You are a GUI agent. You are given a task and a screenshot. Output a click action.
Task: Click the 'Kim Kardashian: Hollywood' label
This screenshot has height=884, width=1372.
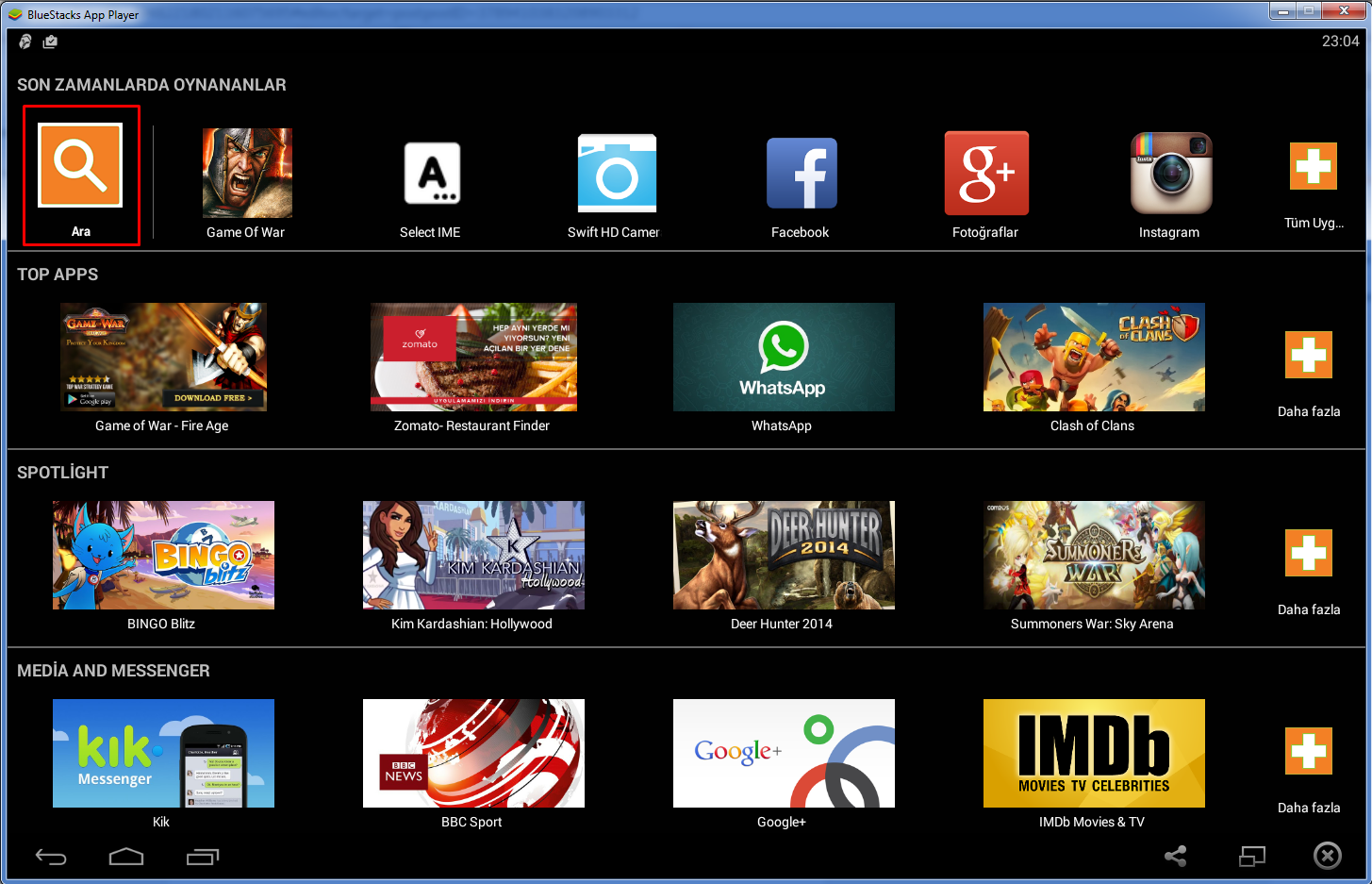coord(471,624)
